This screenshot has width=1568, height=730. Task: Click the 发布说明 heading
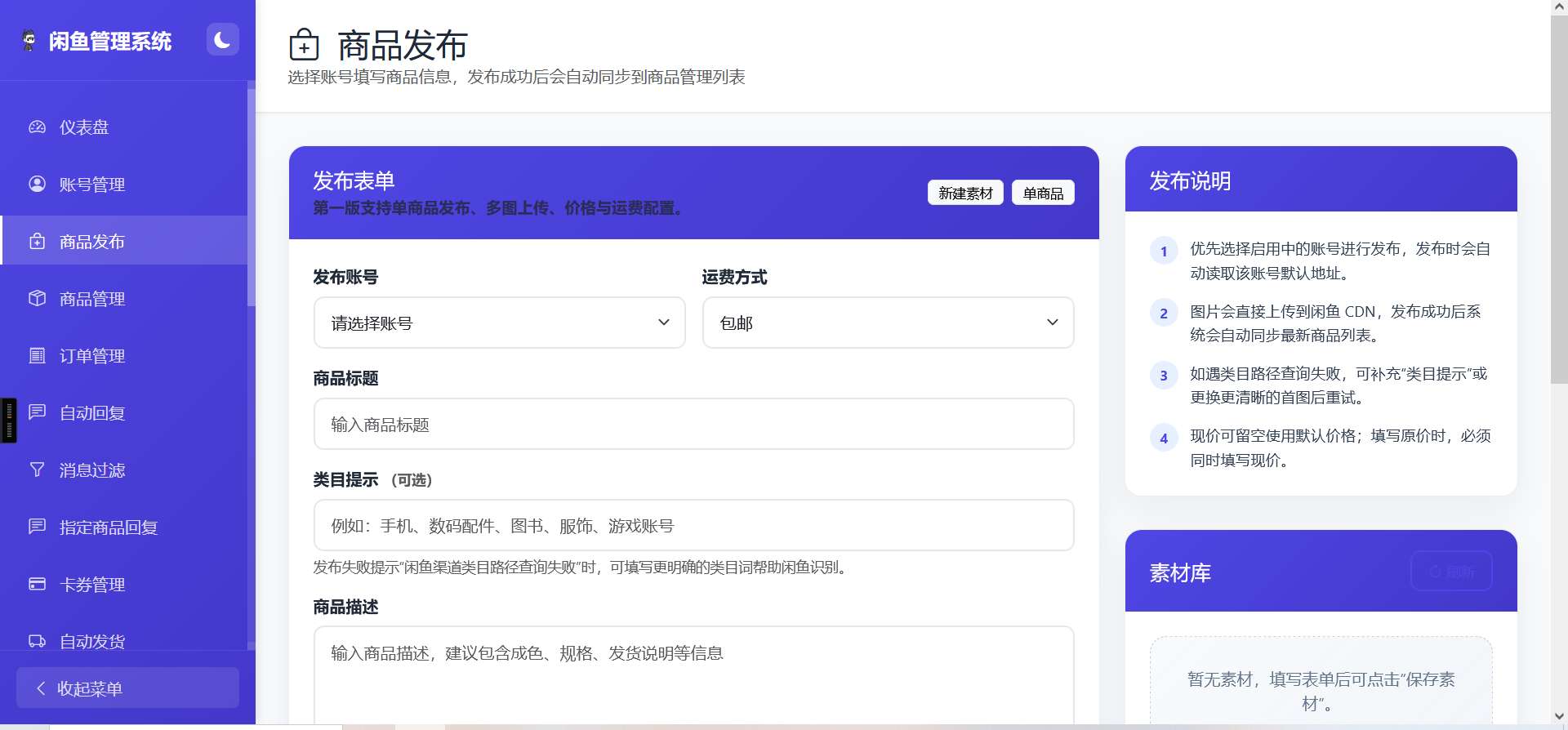pos(1190,180)
